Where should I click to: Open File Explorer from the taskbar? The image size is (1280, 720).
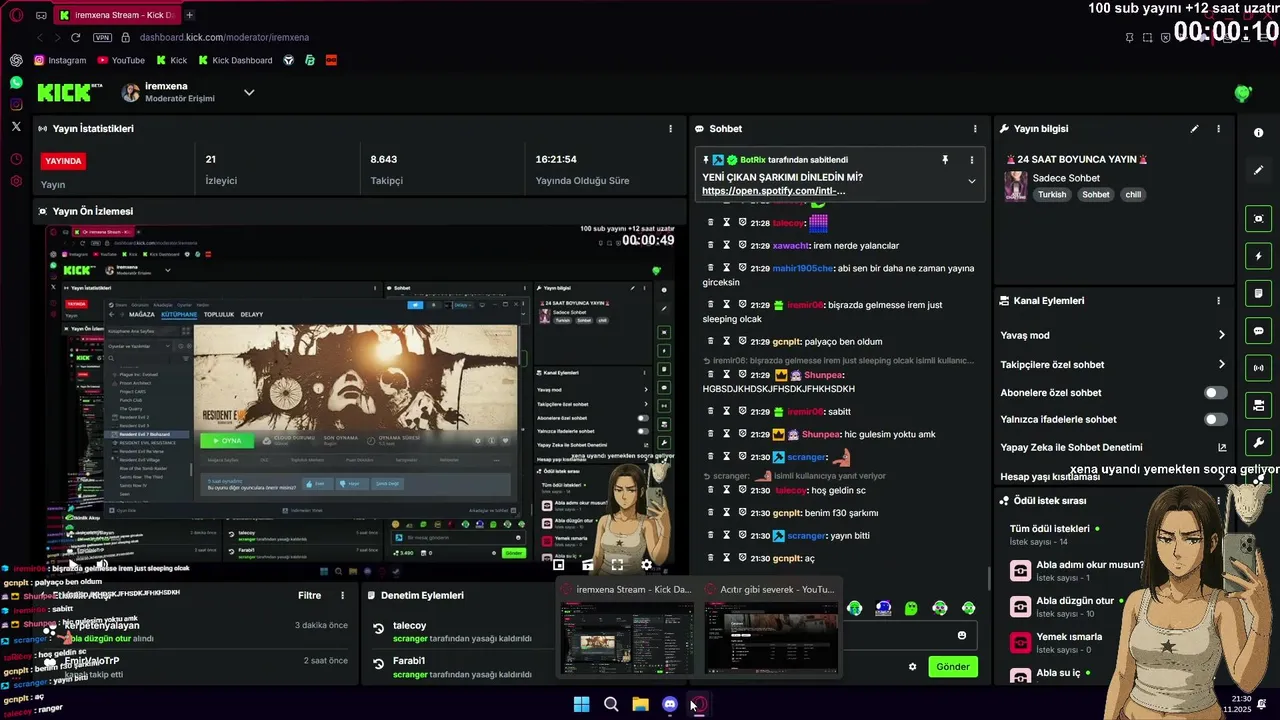[x=640, y=704]
